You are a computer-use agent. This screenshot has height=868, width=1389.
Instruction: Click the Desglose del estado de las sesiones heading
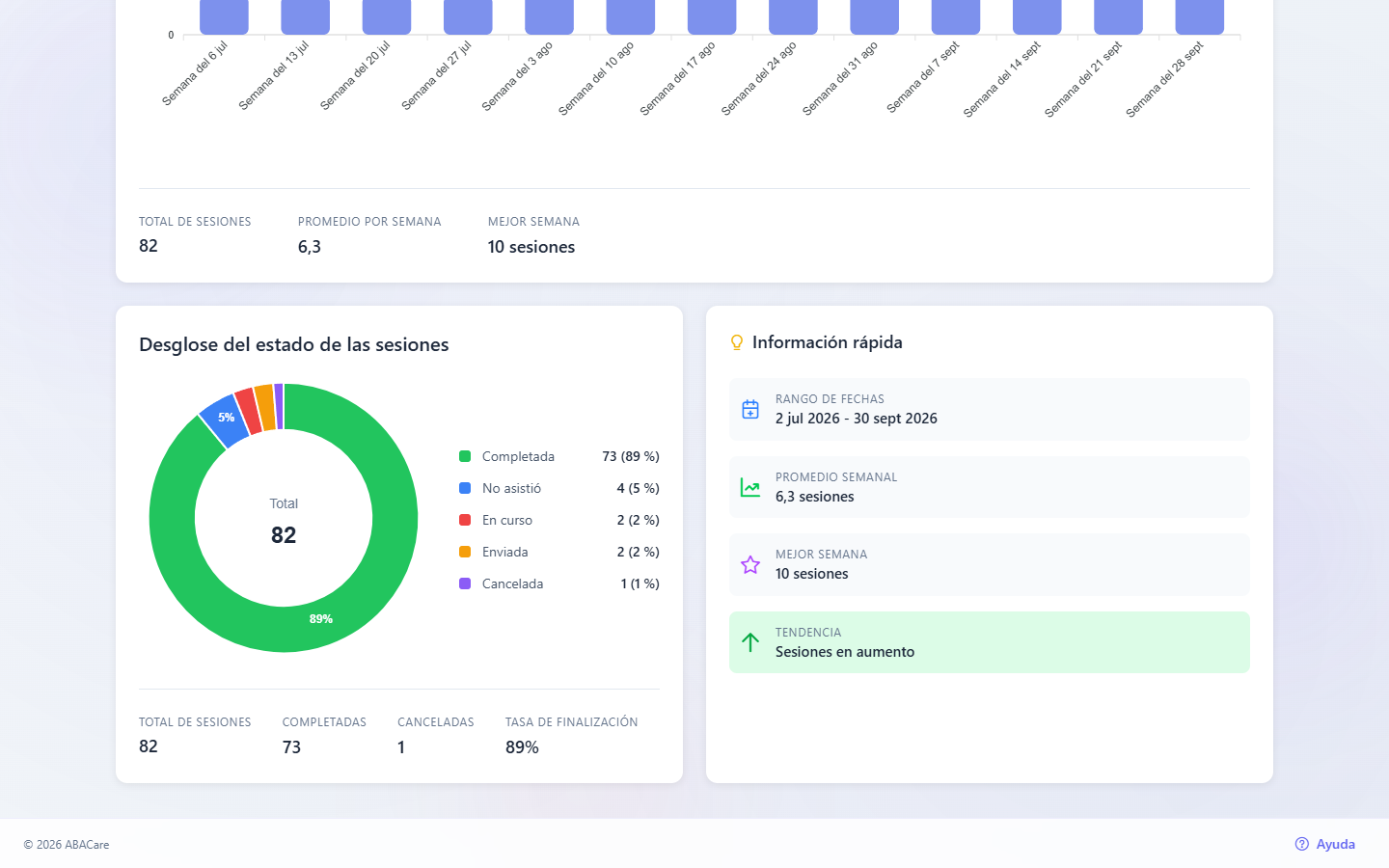click(294, 344)
